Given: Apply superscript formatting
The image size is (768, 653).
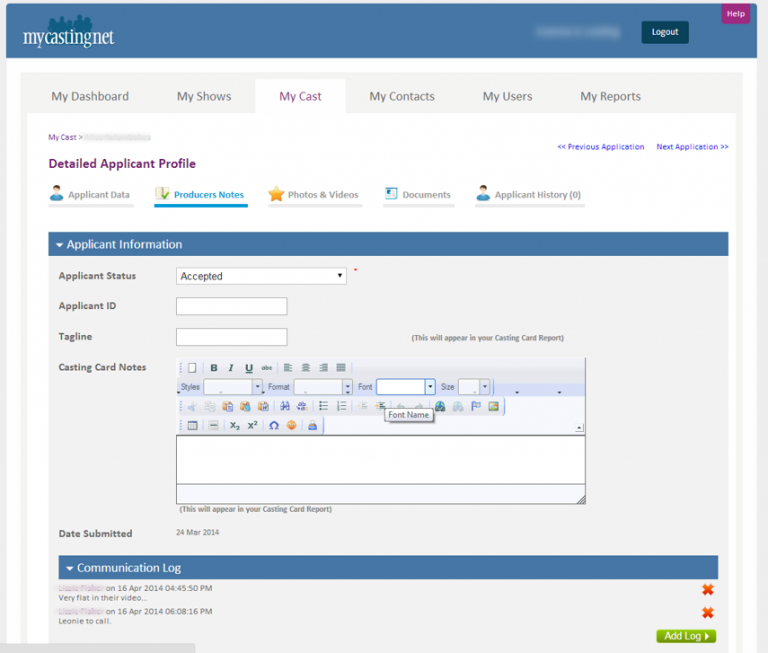Looking at the screenshot, I should (252, 425).
